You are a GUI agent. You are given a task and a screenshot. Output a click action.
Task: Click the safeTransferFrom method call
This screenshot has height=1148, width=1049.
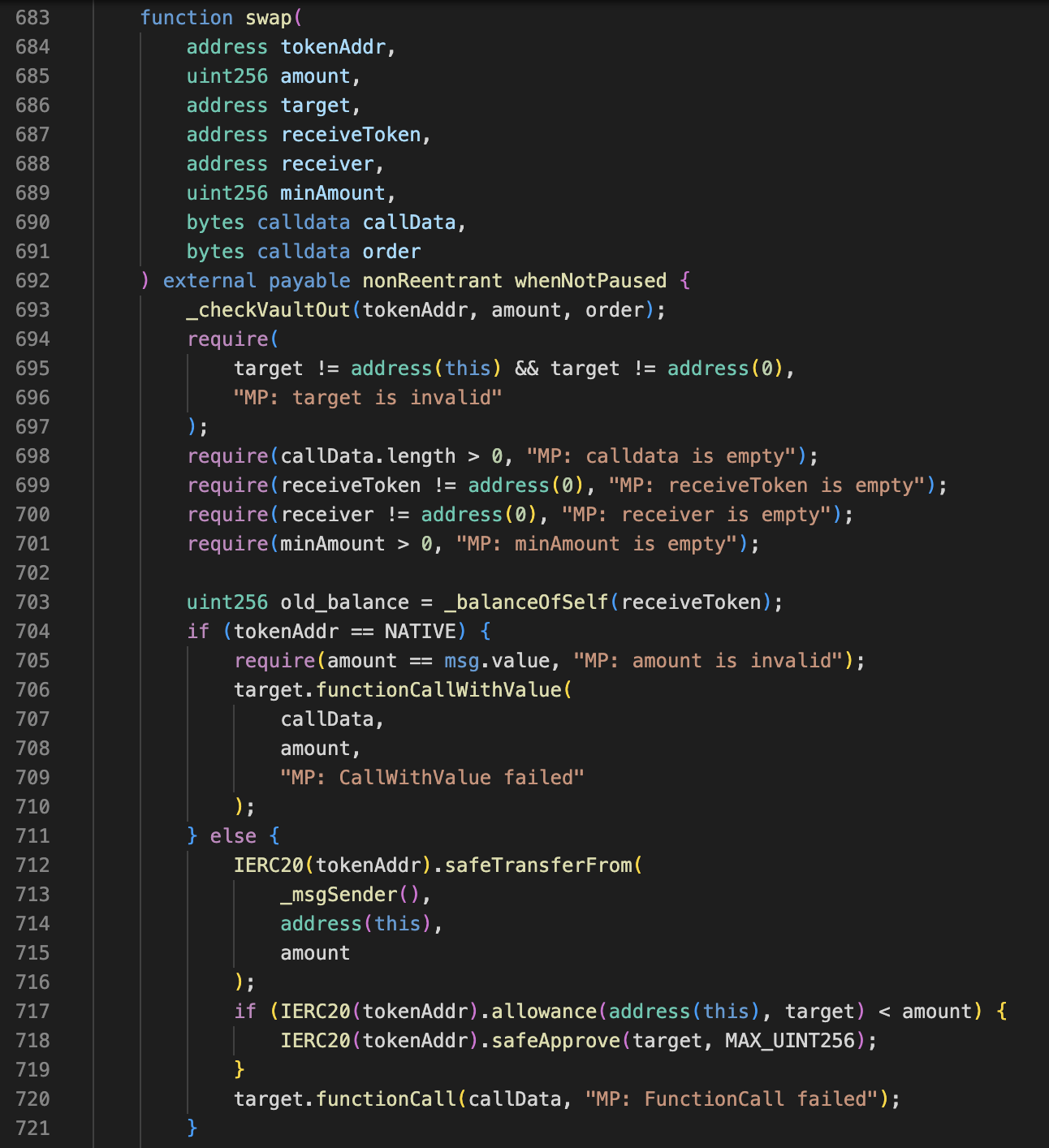(x=538, y=865)
